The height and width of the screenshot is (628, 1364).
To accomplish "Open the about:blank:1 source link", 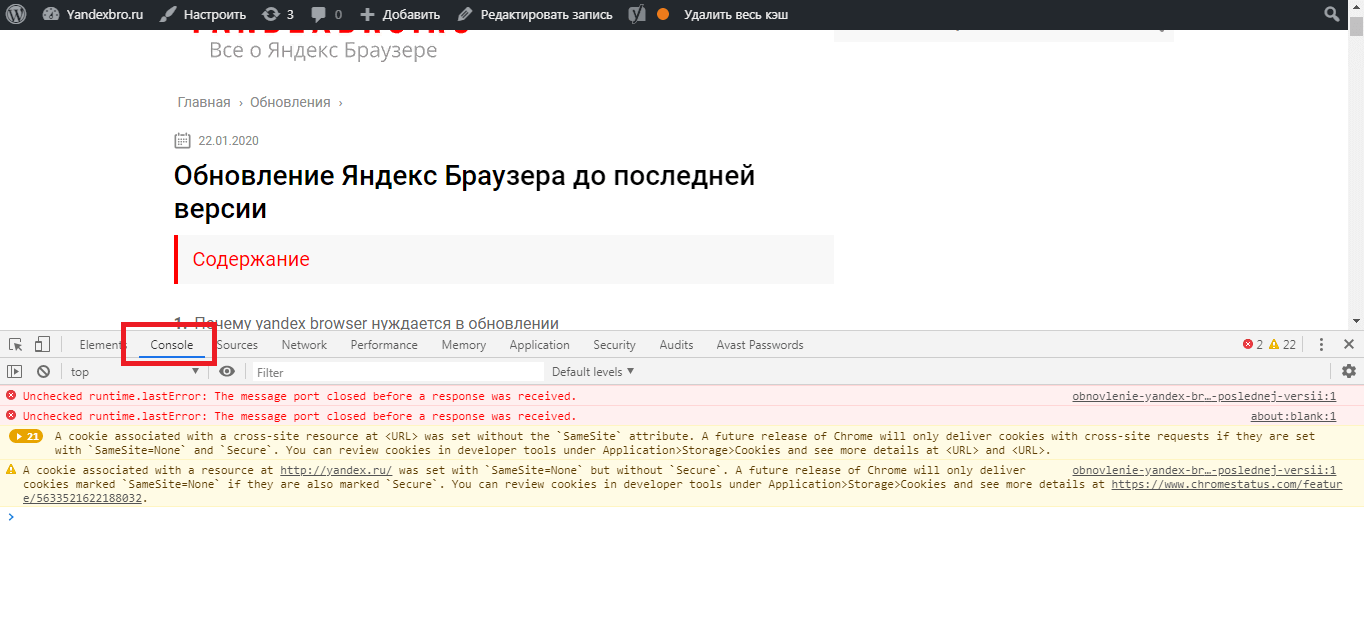I will coord(1293,416).
